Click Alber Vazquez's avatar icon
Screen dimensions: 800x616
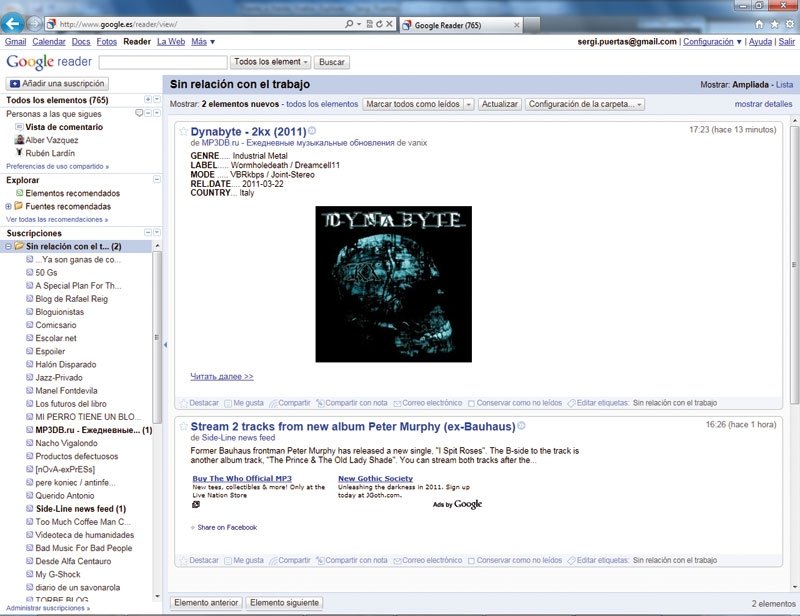(19, 140)
